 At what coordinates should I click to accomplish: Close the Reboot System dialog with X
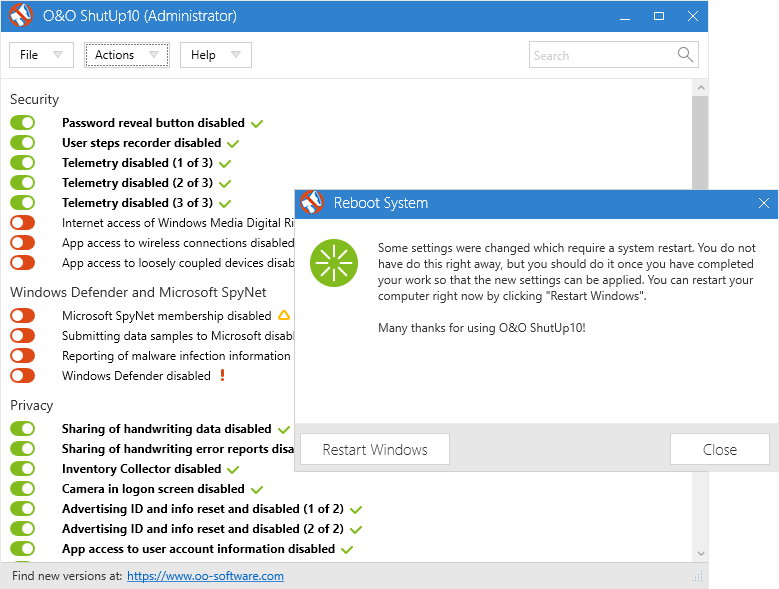(x=764, y=203)
